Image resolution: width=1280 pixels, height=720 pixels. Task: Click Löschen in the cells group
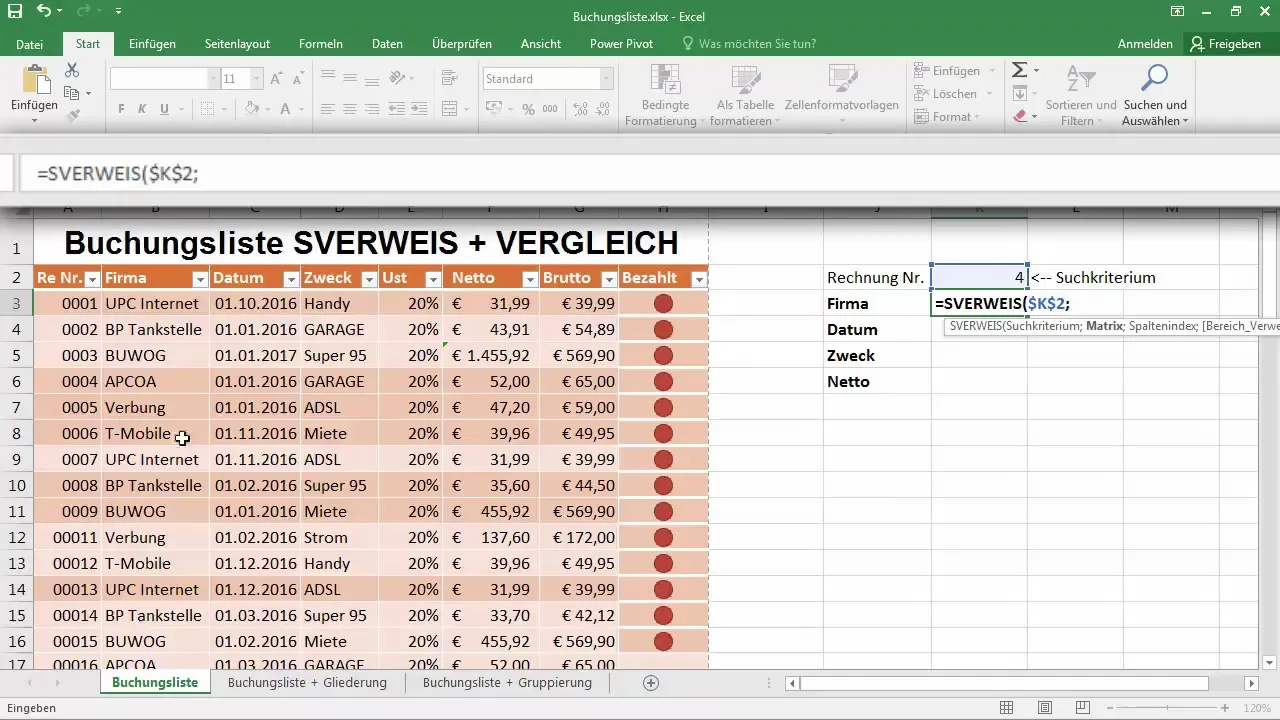[953, 94]
